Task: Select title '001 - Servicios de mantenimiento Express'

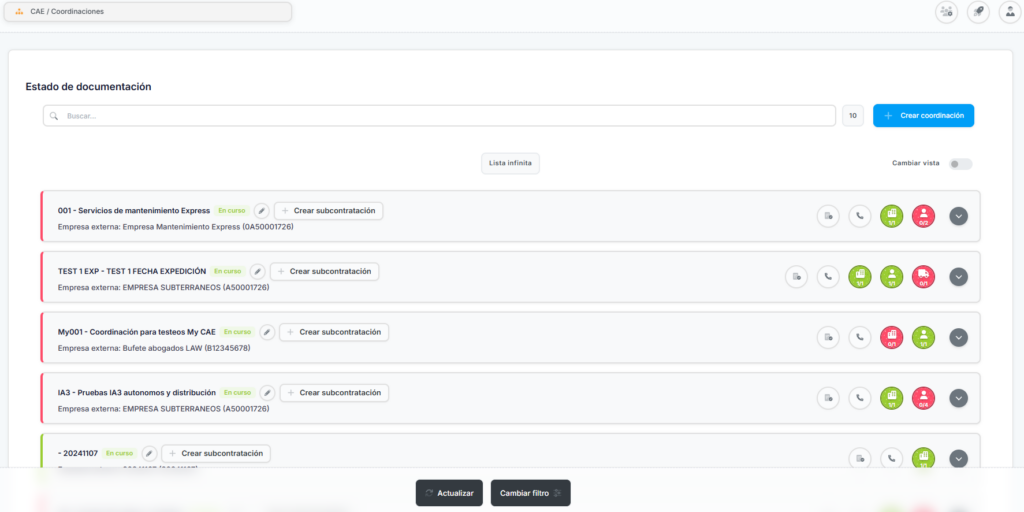Action: 134,211
